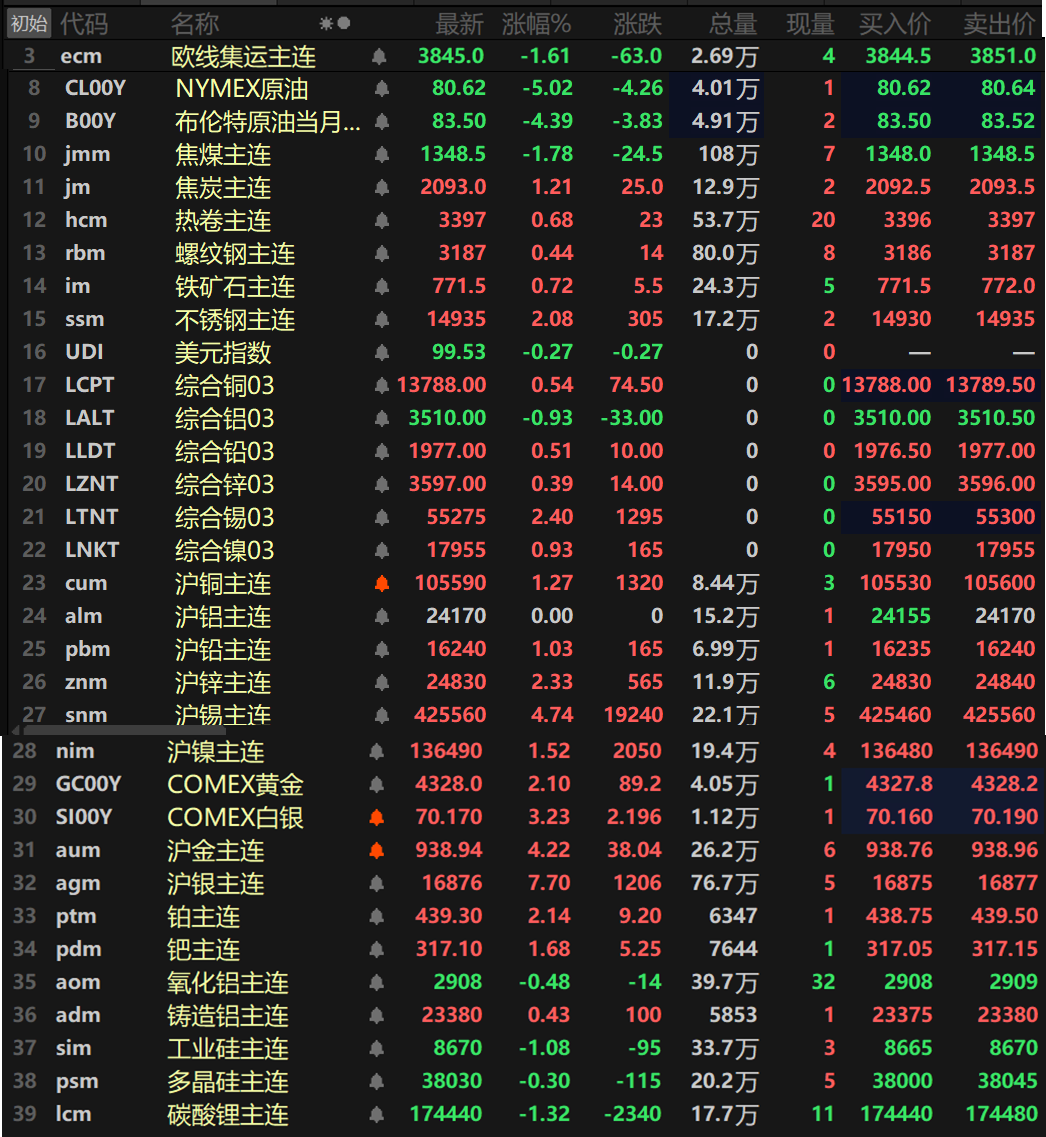Sort by the 总量 column header
This screenshot has width=1046, height=1137.
[x=733, y=24]
